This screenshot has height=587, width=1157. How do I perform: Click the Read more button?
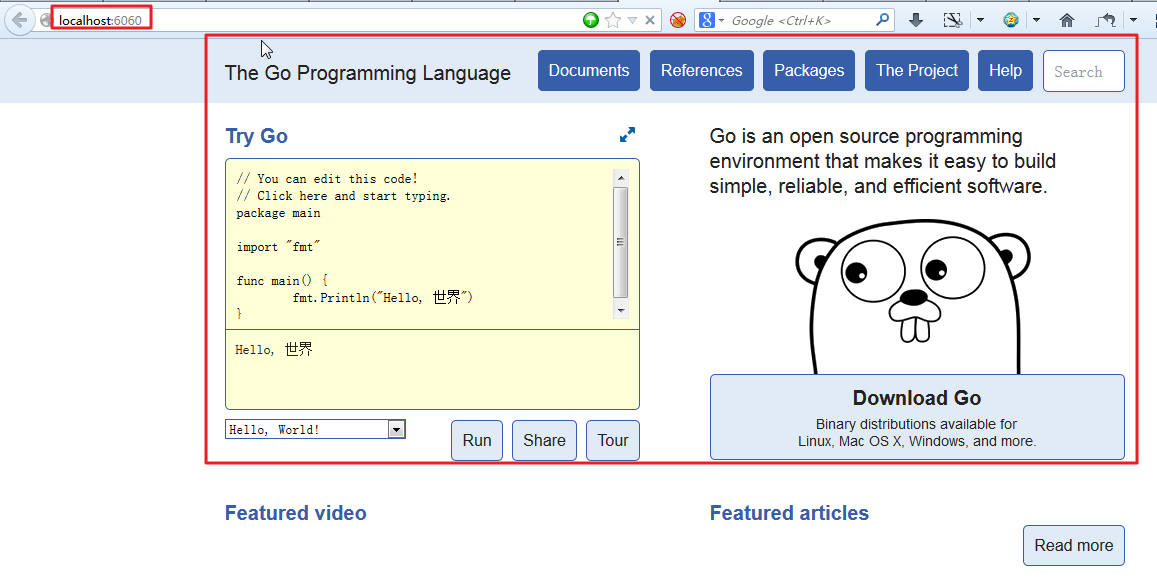(1074, 546)
